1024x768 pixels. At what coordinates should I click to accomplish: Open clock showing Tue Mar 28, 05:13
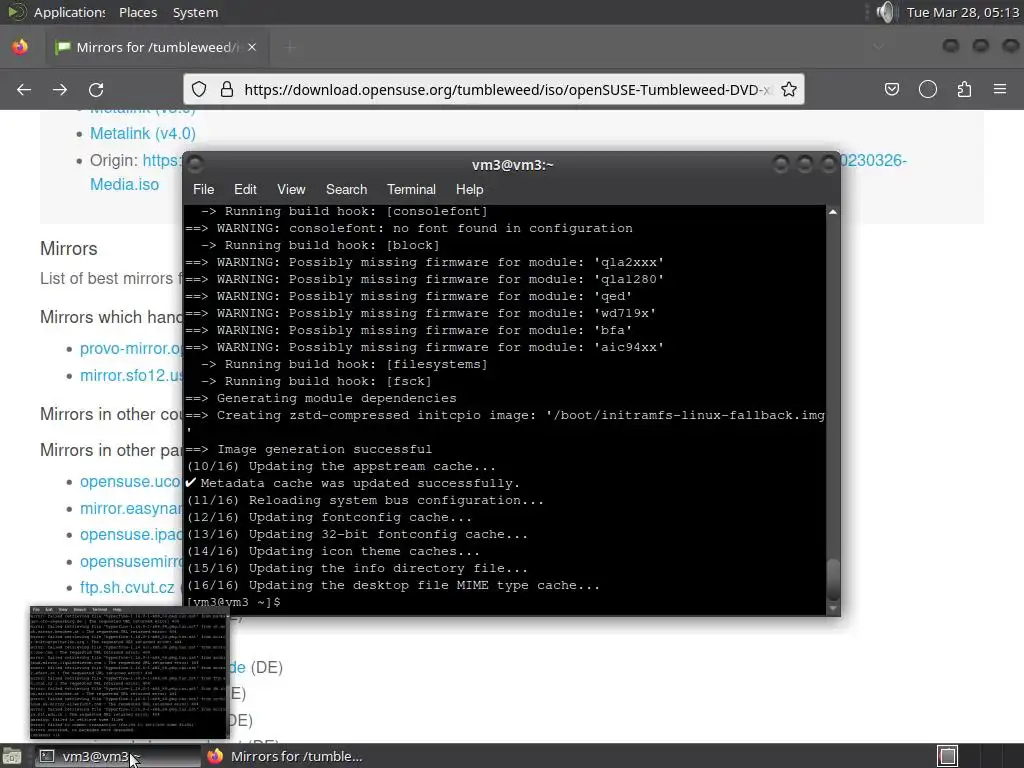click(x=963, y=12)
